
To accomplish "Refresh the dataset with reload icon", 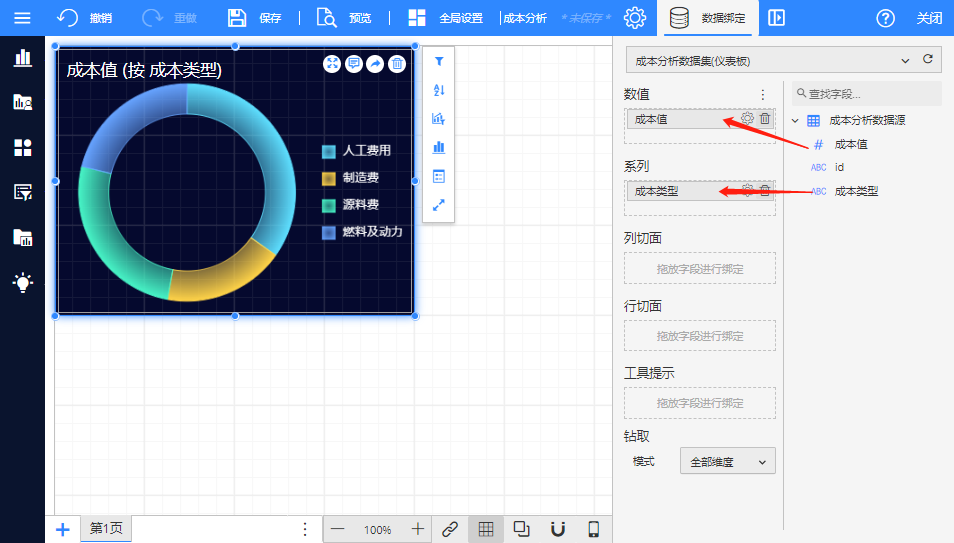I will coord(927,60).
